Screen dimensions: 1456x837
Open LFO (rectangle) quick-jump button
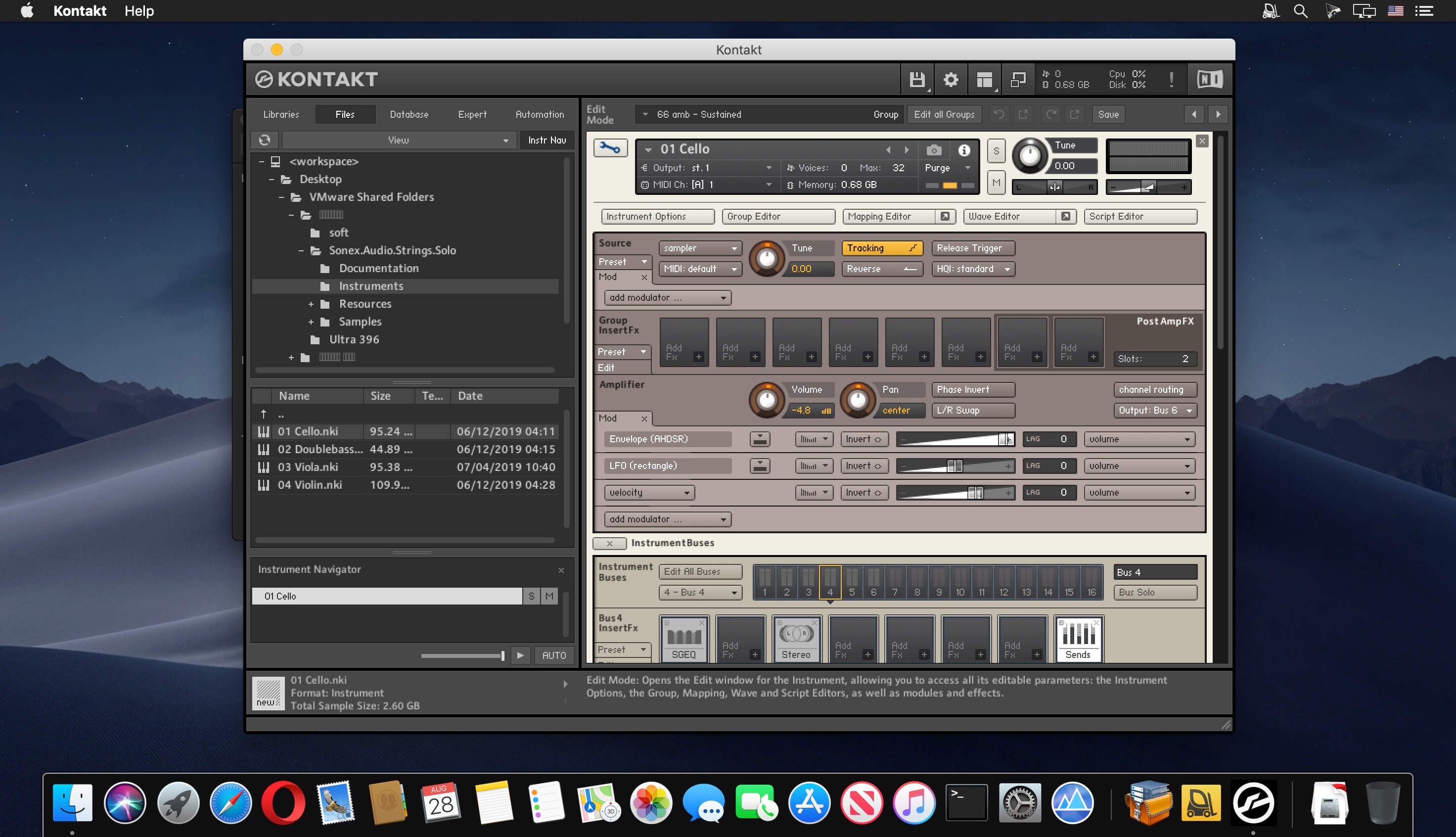point(760,465)
